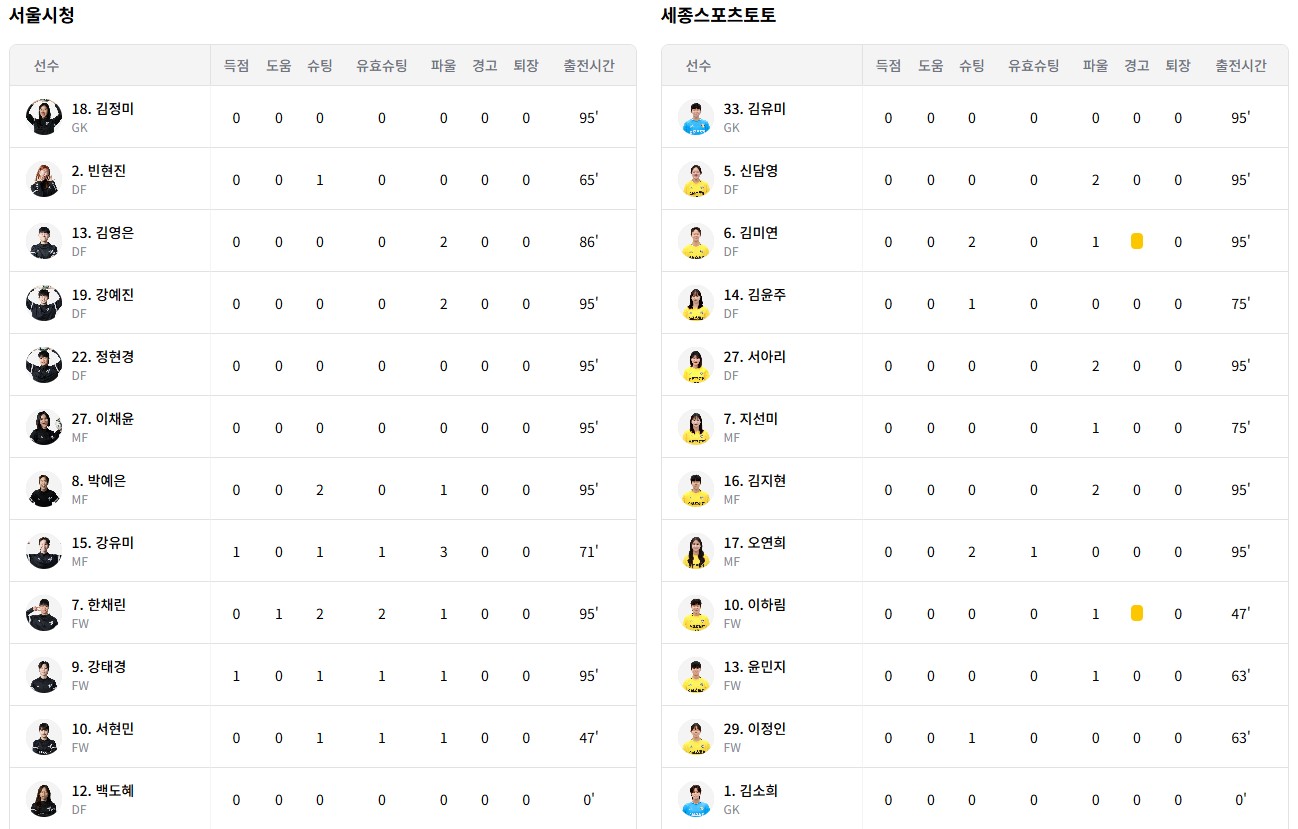Click the yellow card icon in 김미연's row
This screenshot has width=1298, height=829.
pos(1137,242)
